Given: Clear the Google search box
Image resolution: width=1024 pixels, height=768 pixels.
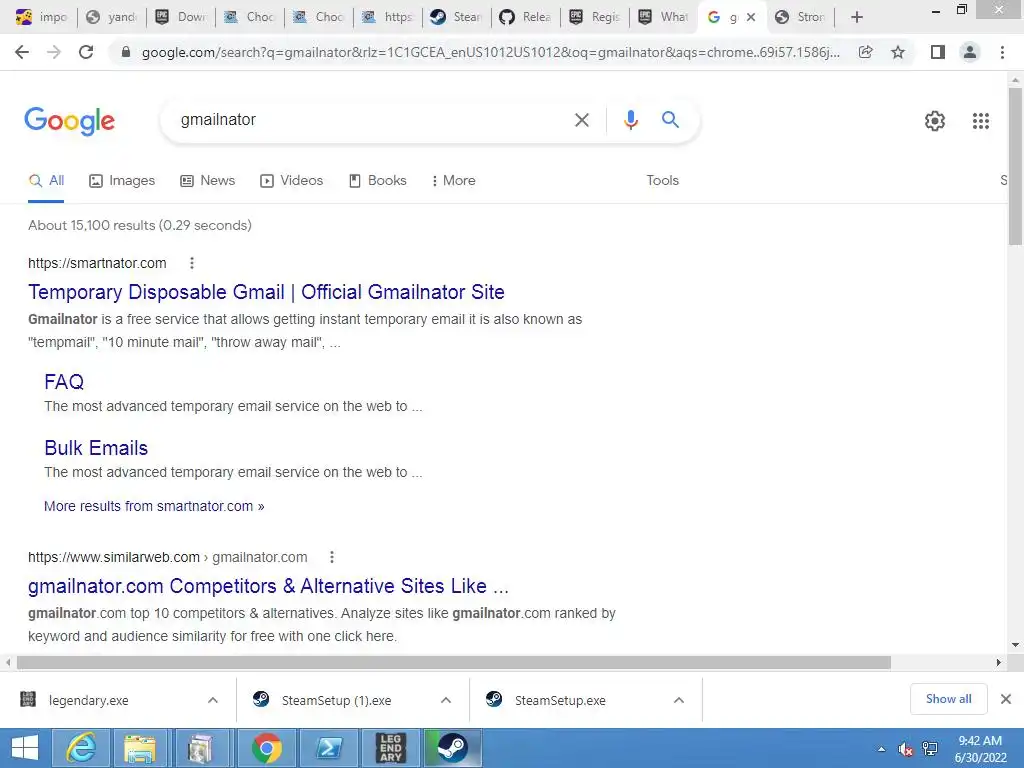Looking at the screenshot, I should point(581,120).
